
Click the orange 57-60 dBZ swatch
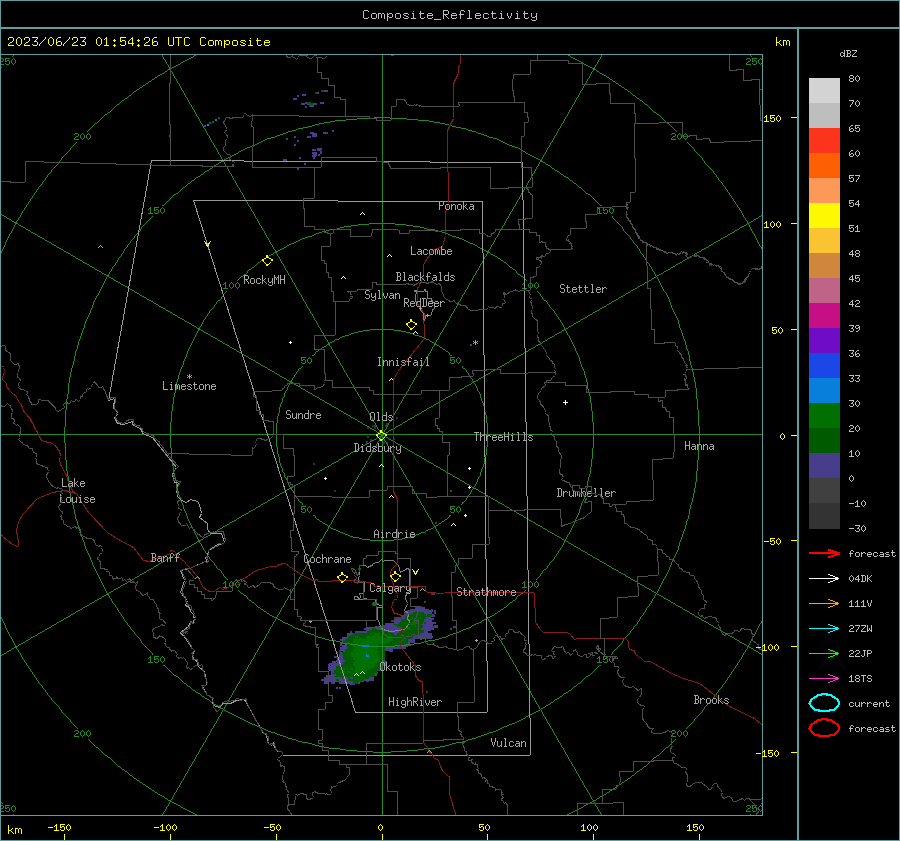(x=824, y=166)
